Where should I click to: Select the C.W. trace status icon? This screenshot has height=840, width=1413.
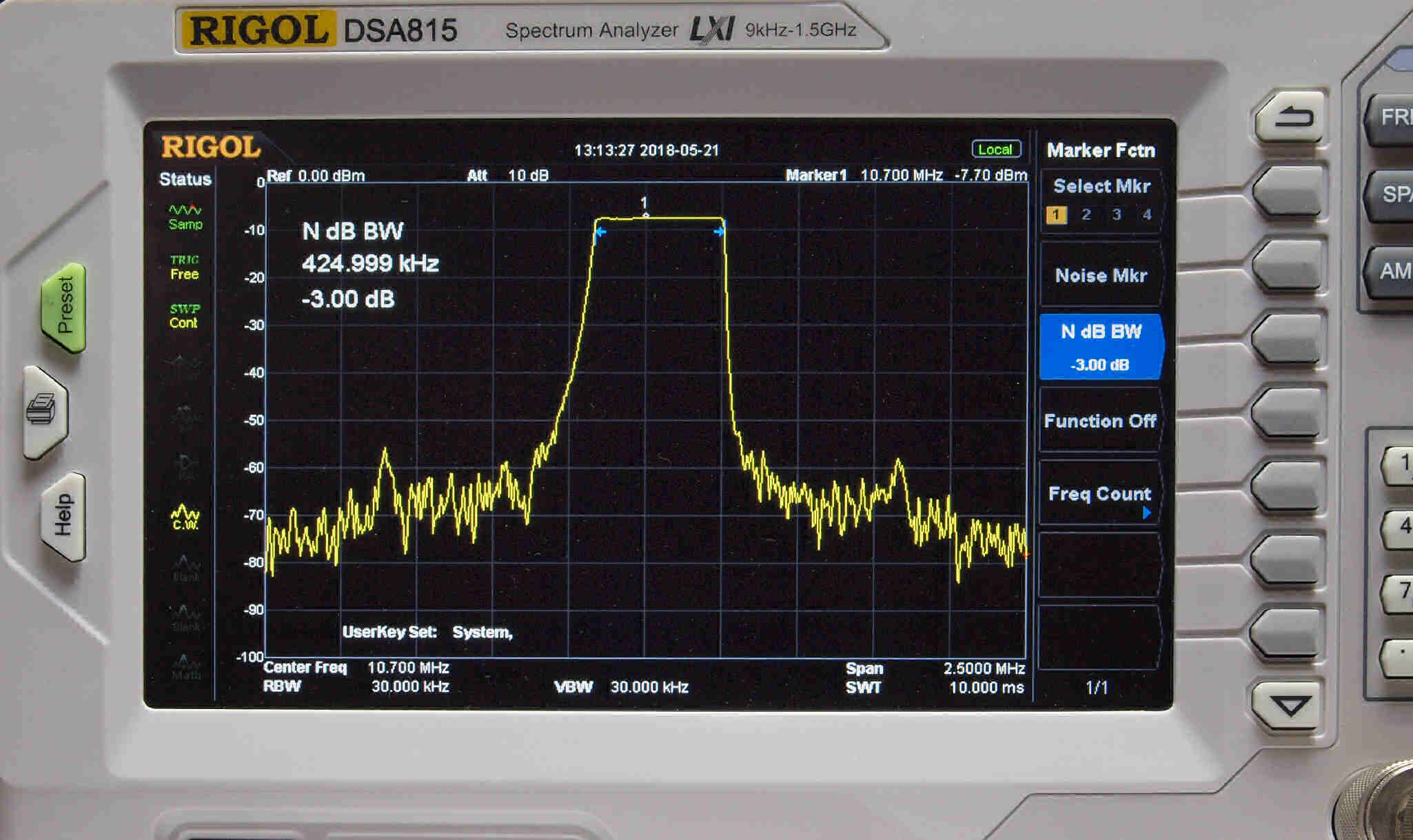[185, 518]
